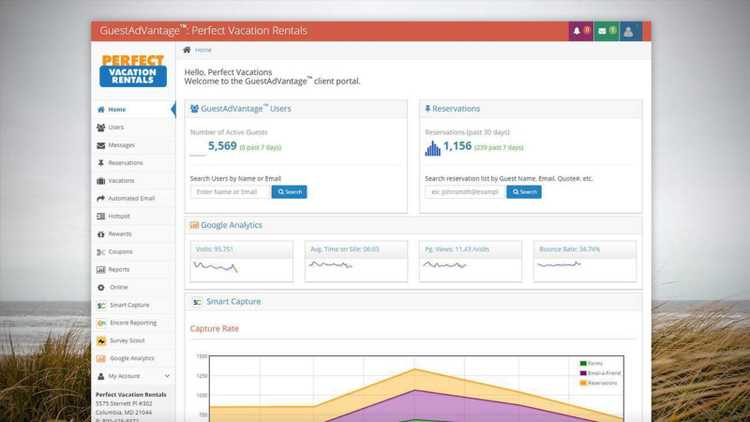The height and width of the screenshot is (422, 750).
Task: Open Automated Email in the sidebar
Action: point(131,198)
